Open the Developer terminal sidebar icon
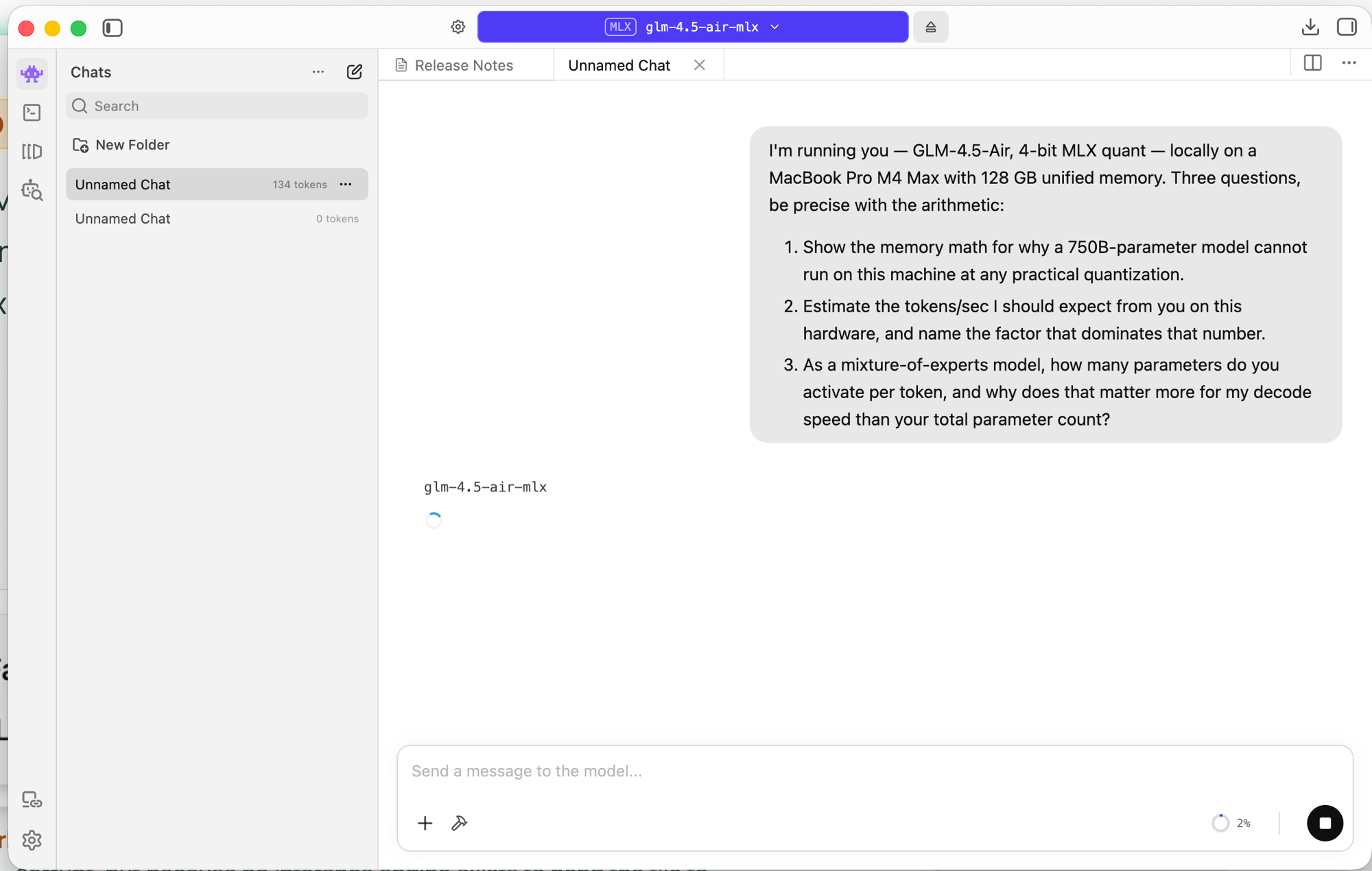 tap(32, 113)
